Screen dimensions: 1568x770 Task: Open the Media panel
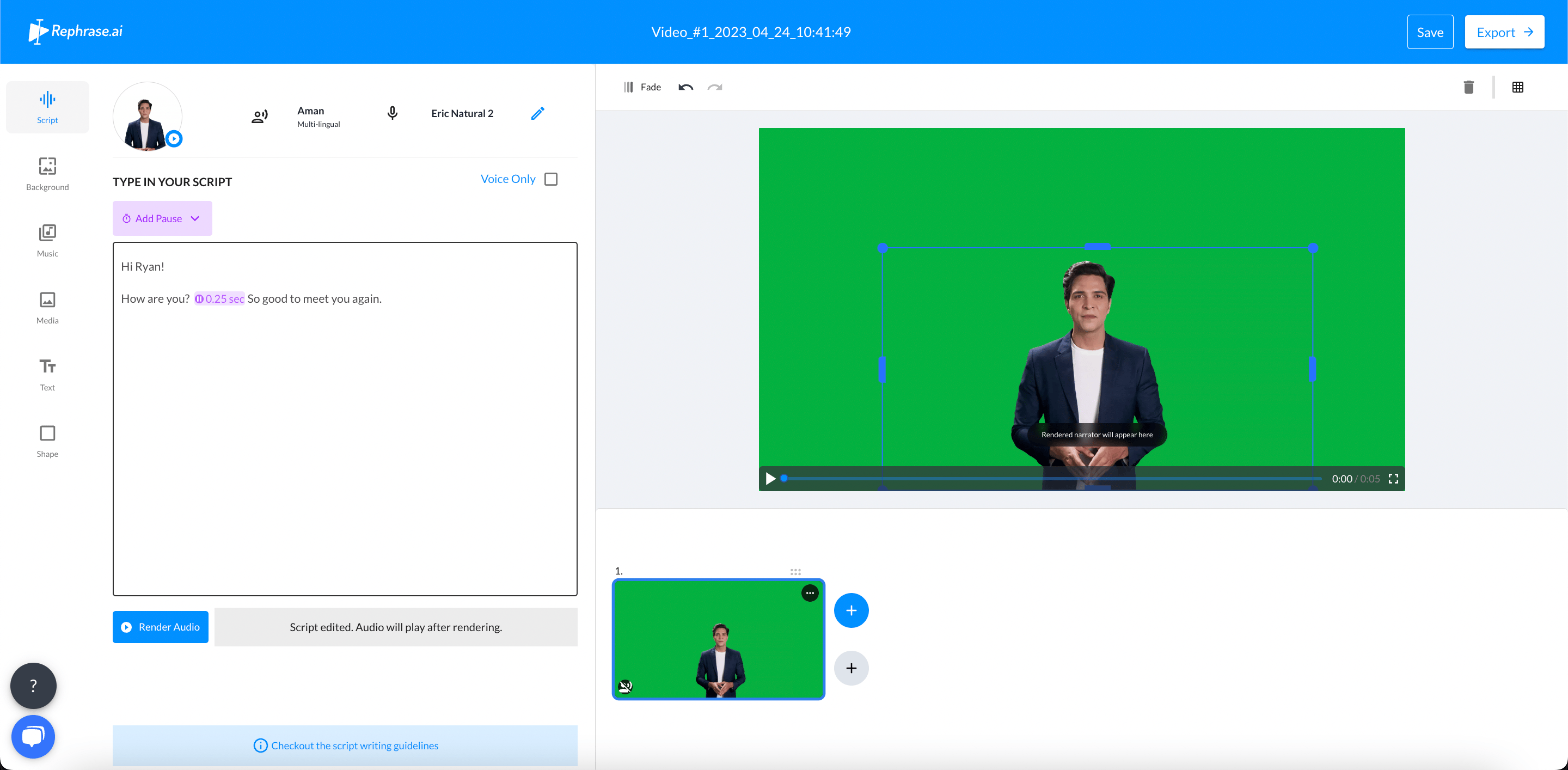[47, 307]
